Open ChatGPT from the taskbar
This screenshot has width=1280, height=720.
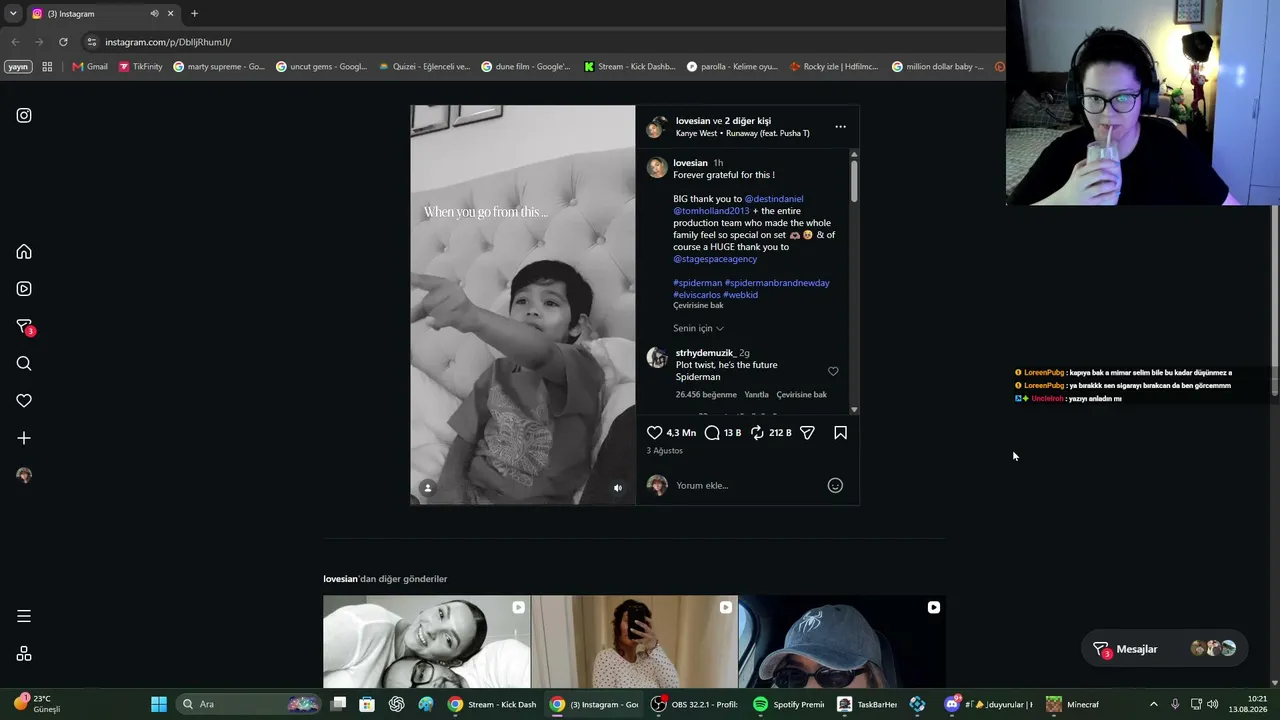point(397,704)
